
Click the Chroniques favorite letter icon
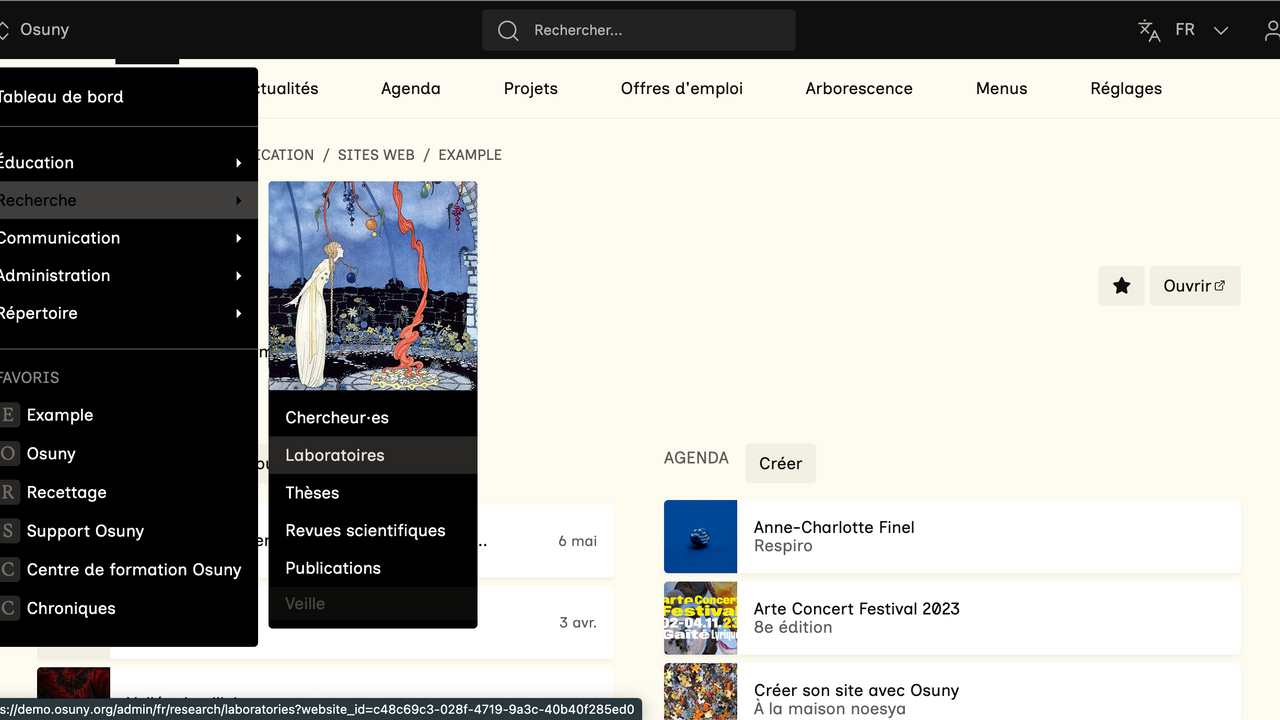[9, 608]
